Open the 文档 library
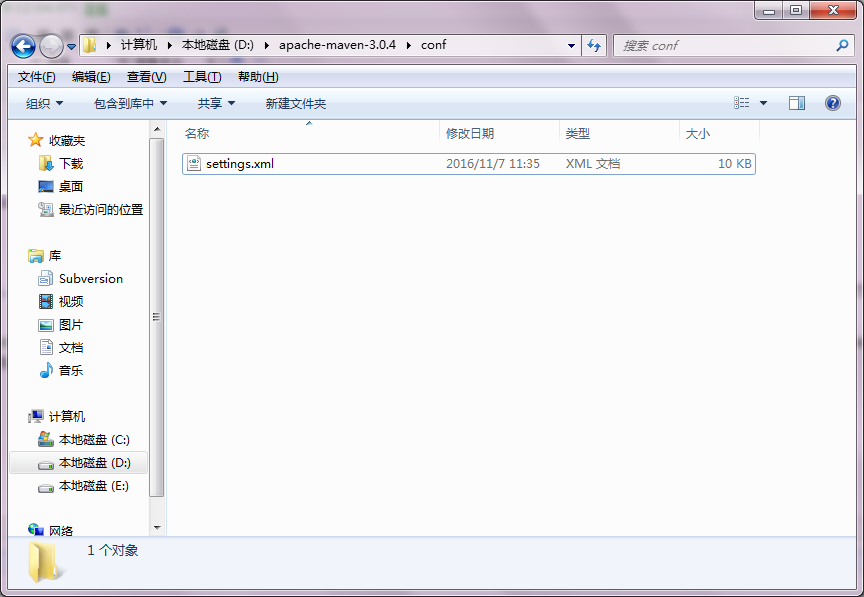The width and height of the screenshot is (864, 597). click(x=71, y=348)
